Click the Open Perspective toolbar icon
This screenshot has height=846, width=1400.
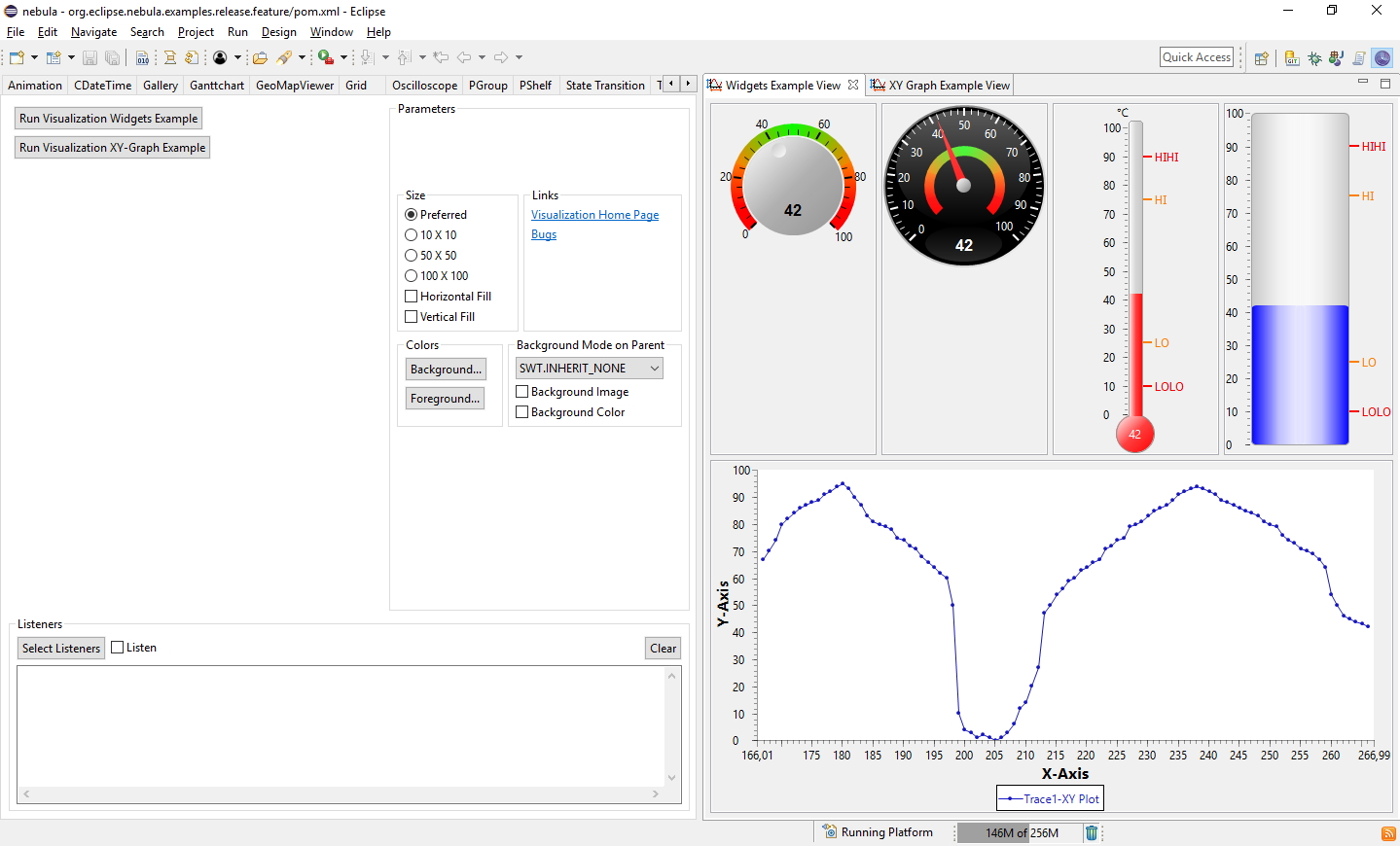[1261, 58]
